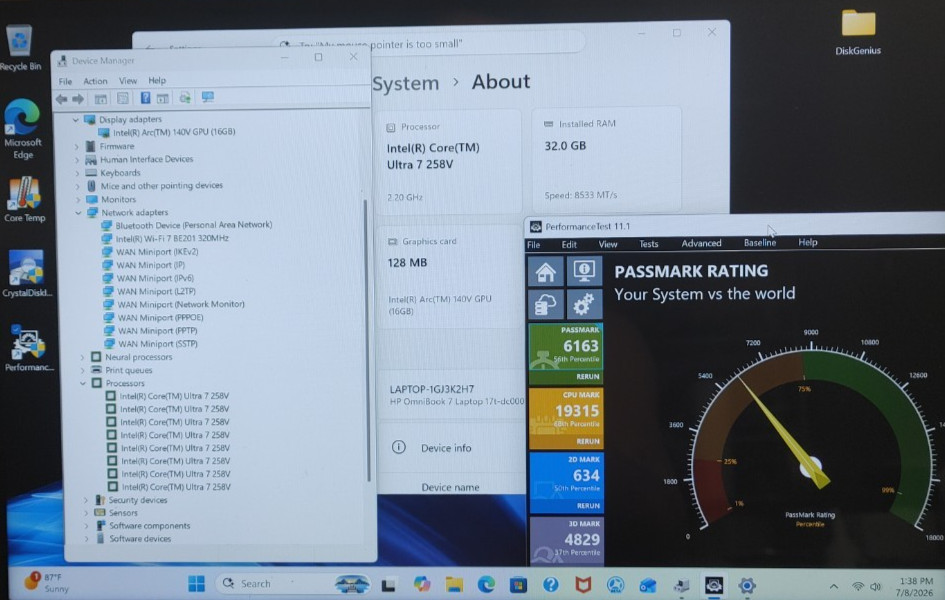Viewport: 945px width, 600px height.
Task: Click Scan for hardware changes toolbar icon
Action: point(185,98)
